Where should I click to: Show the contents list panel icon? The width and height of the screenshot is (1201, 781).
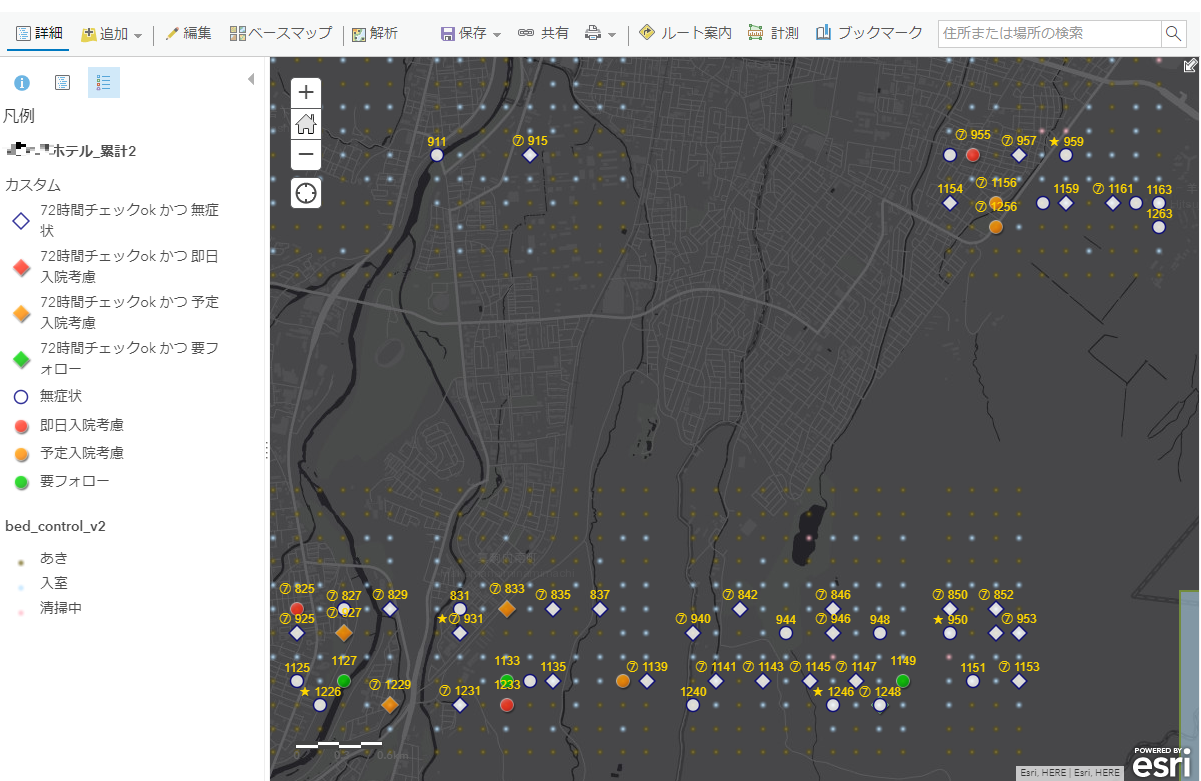click(62, 83)
